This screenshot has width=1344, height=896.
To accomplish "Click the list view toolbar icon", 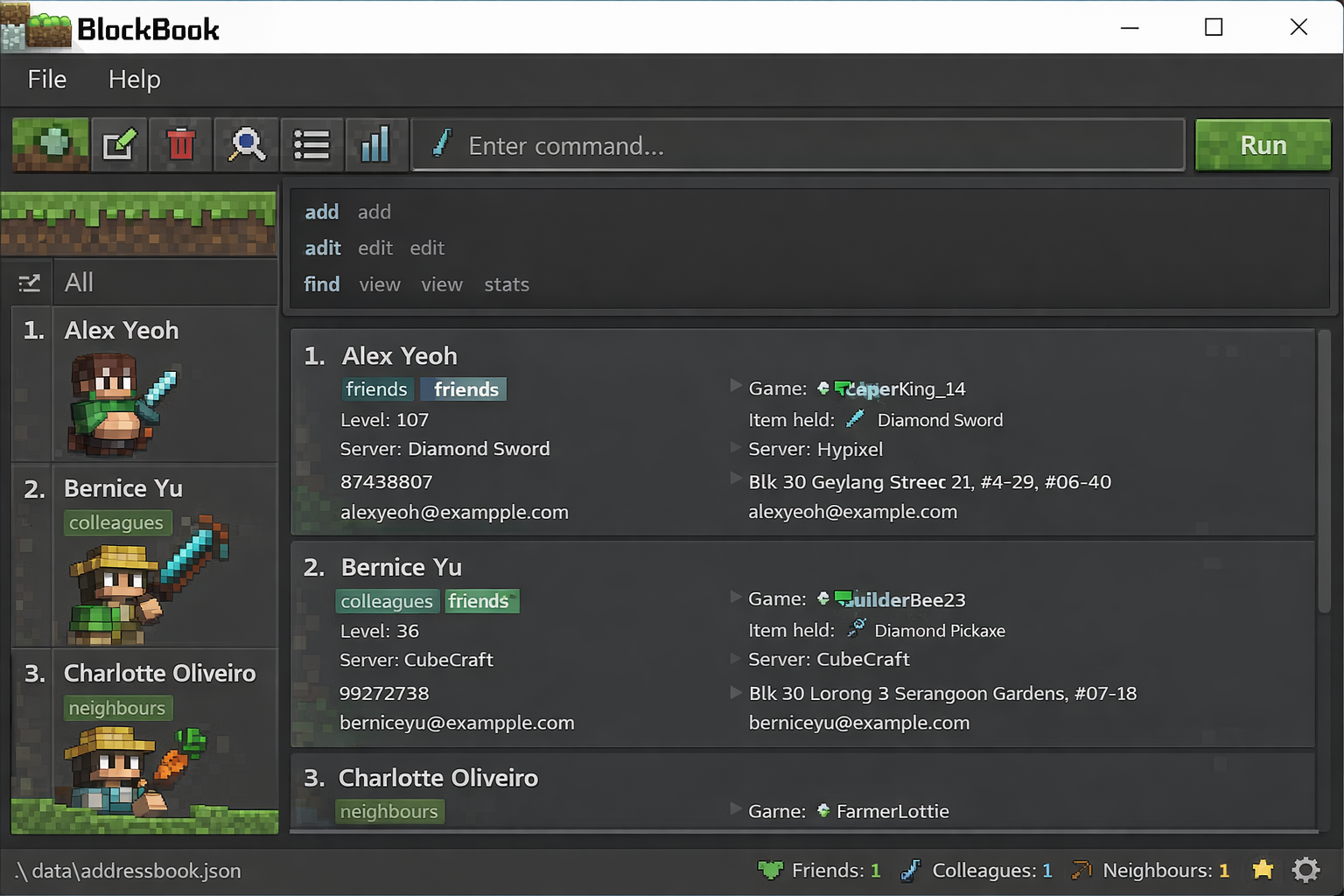I will 311,144.
